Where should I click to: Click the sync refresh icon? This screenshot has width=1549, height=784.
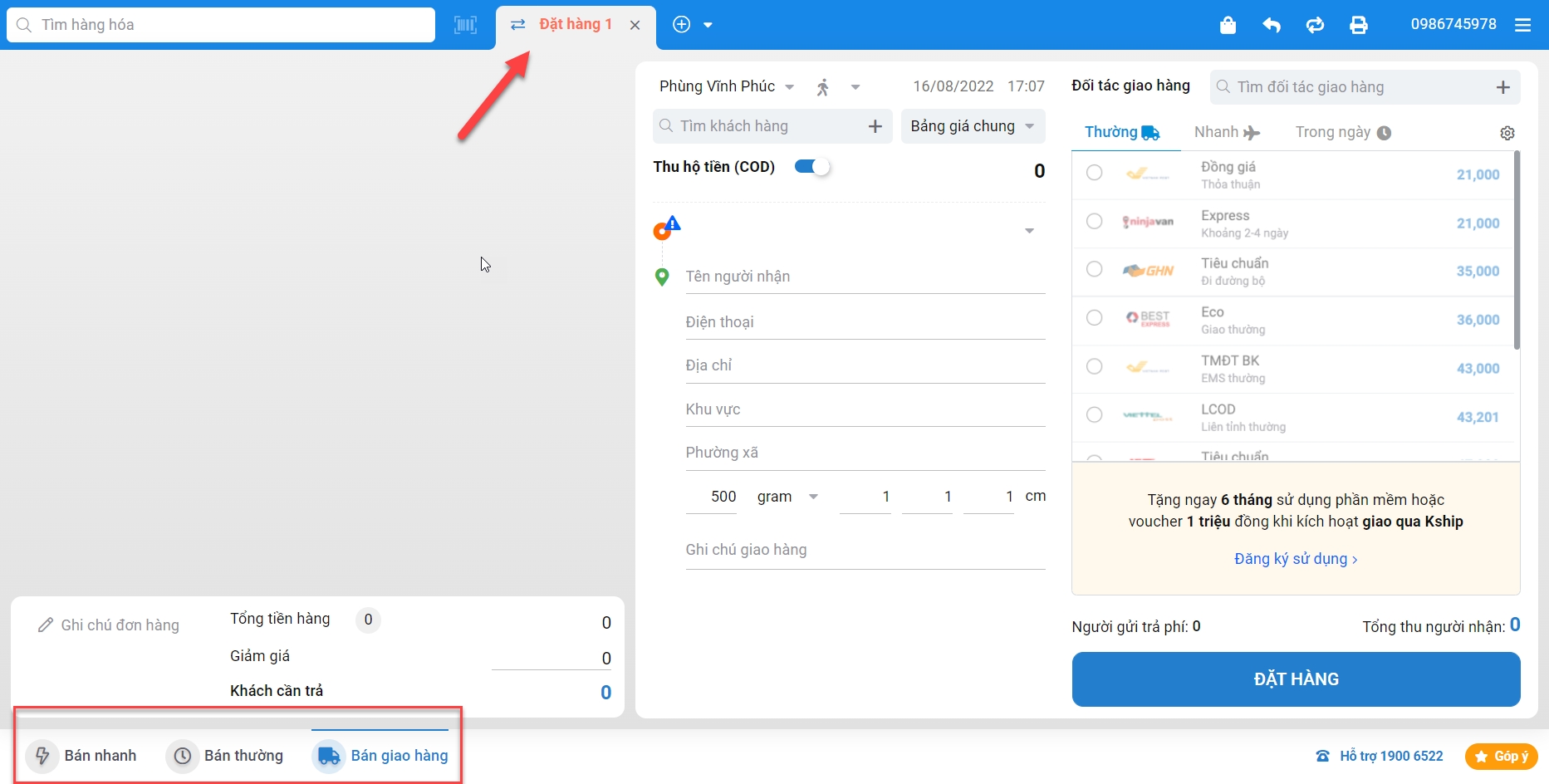[x=1315, y=25]
